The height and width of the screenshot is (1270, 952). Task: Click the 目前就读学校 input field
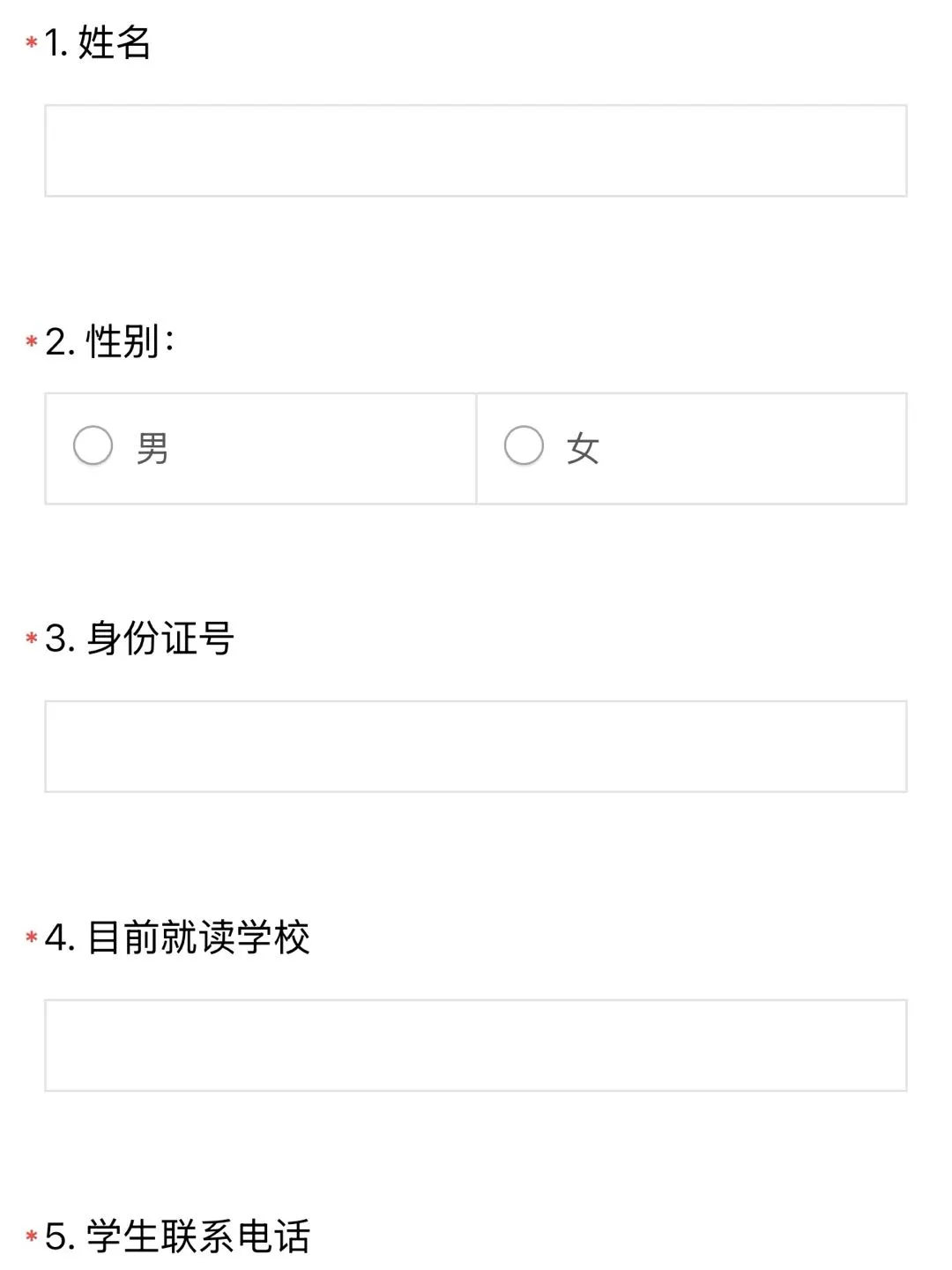tap(475, 1045)
